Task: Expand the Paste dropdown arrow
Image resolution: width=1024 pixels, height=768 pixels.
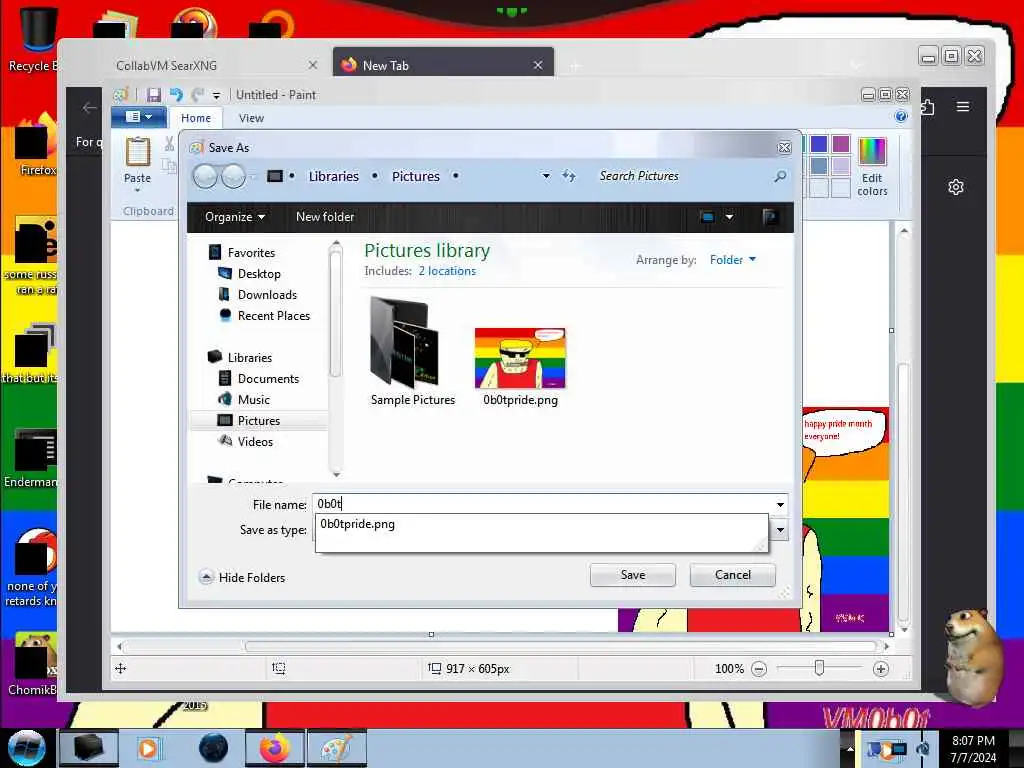Action: [x=137, y=190]
